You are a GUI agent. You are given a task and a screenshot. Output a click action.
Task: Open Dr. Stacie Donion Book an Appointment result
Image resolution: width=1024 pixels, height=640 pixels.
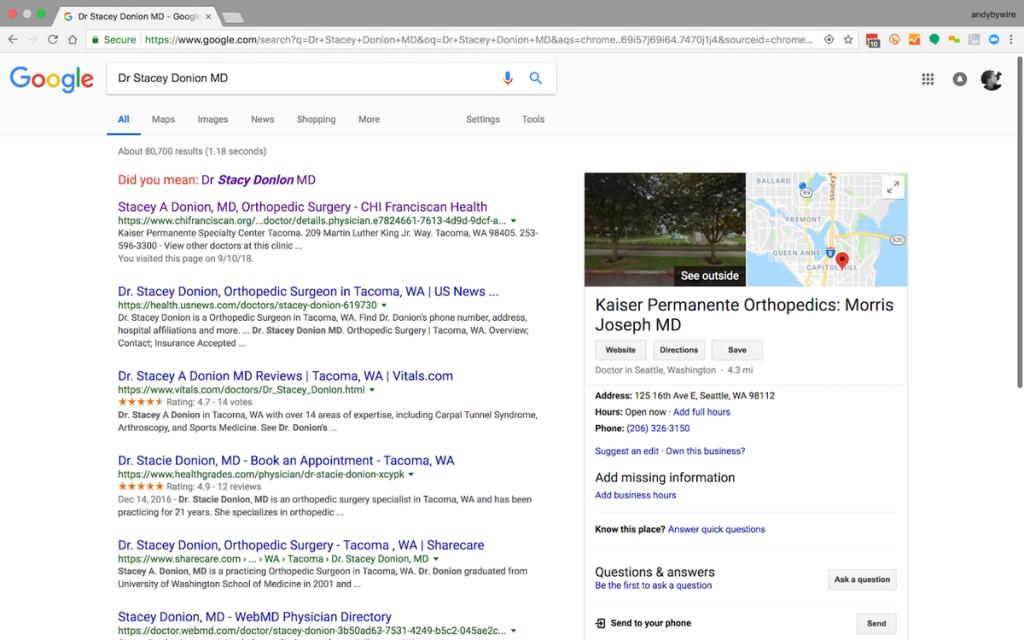pos(286,460)
